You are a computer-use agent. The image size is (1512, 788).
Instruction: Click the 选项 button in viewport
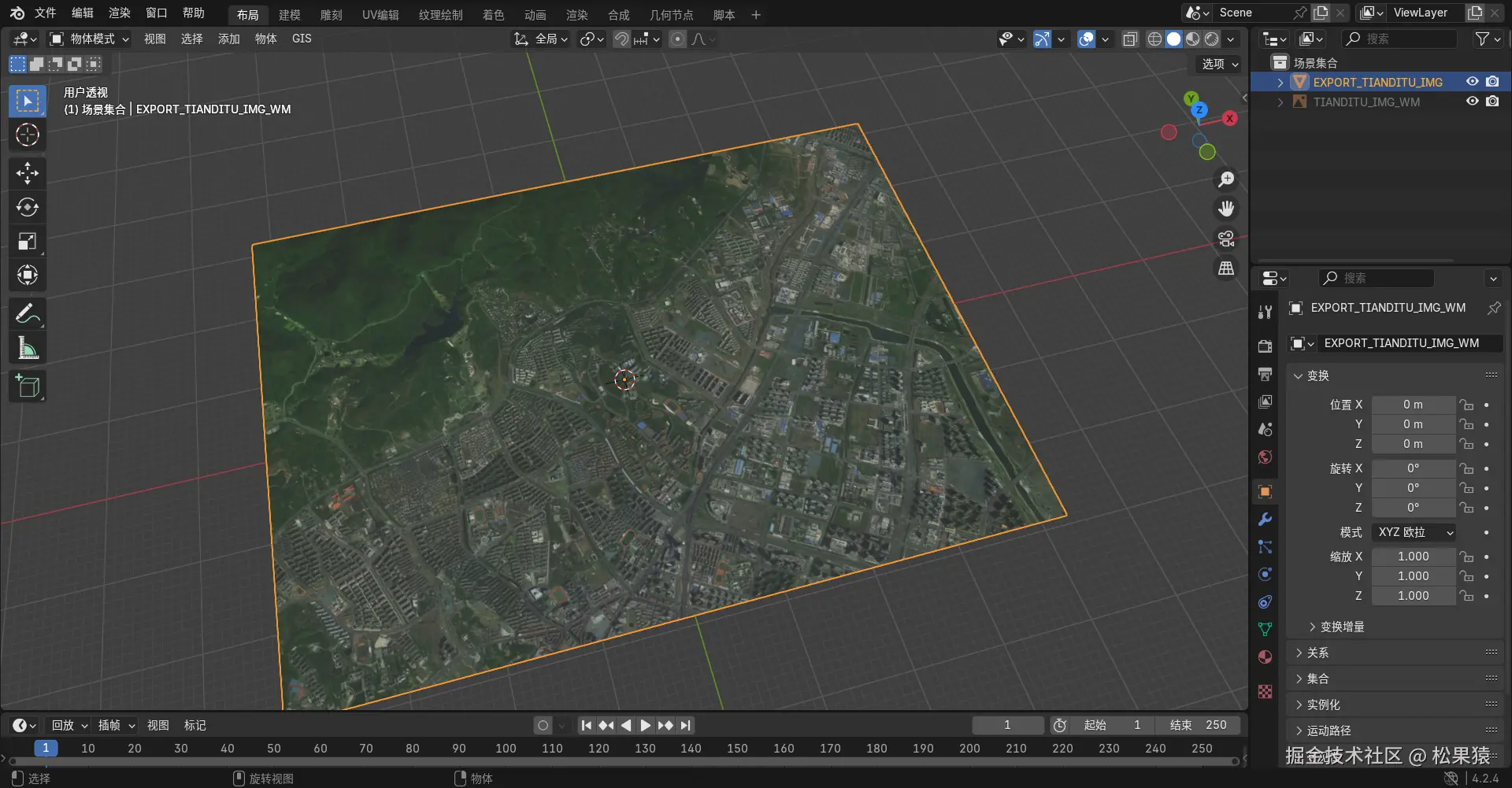(1219, 64)
